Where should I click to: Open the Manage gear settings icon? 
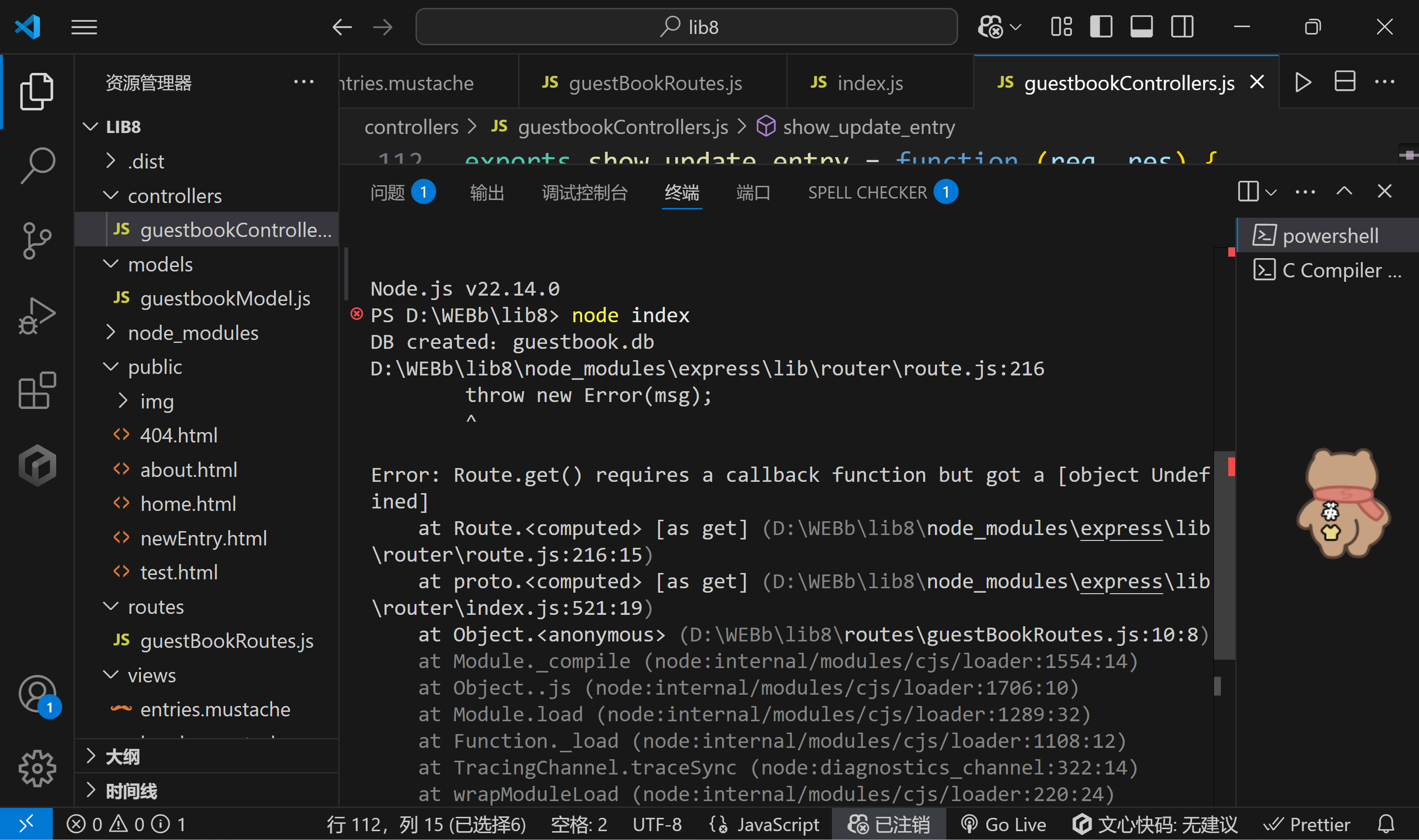(x=37, y=768)
